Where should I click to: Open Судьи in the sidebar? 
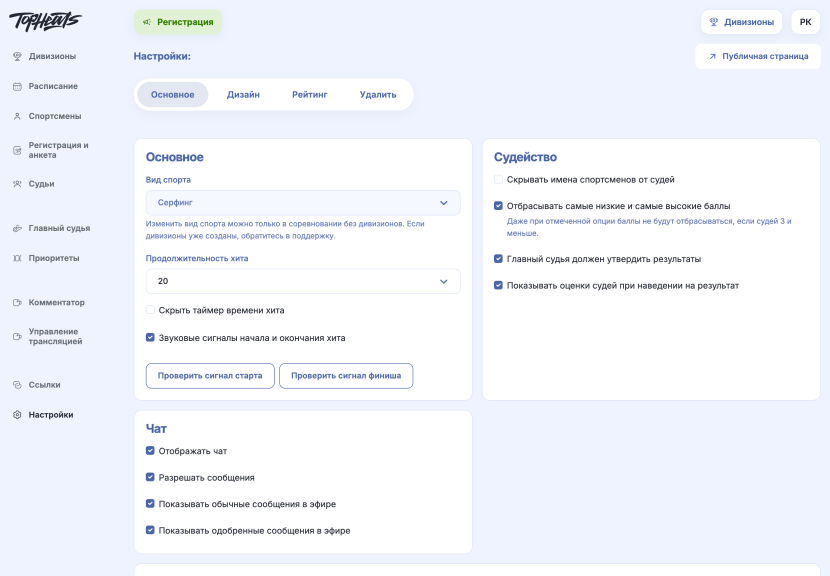[x=41, y=184]
